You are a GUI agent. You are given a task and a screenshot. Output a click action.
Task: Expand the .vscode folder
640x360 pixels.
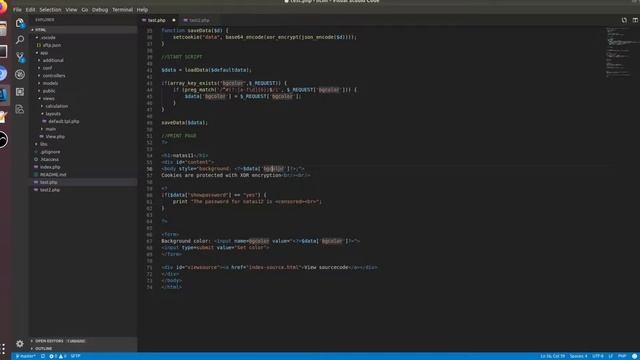click(x=48, y=38)
